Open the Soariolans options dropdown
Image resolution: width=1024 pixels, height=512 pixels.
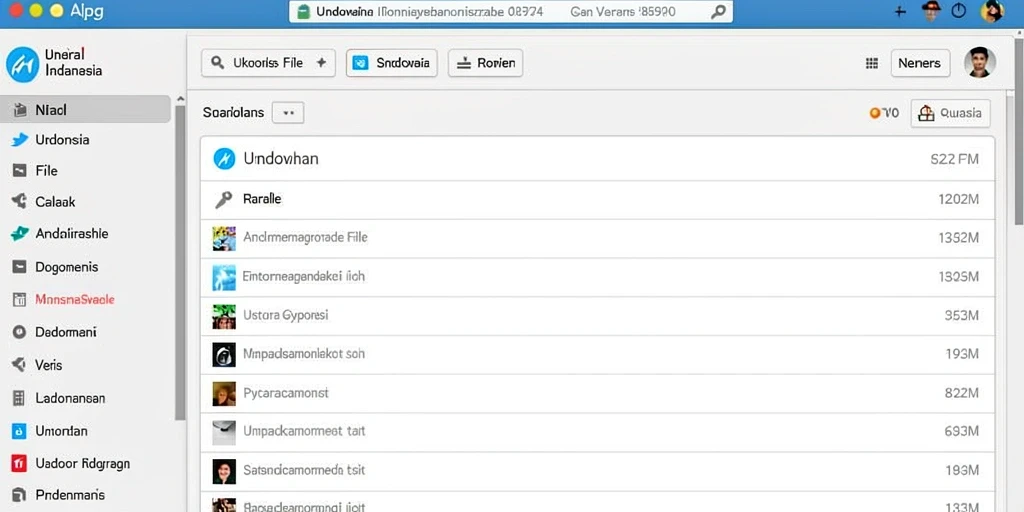pos(288,112)
